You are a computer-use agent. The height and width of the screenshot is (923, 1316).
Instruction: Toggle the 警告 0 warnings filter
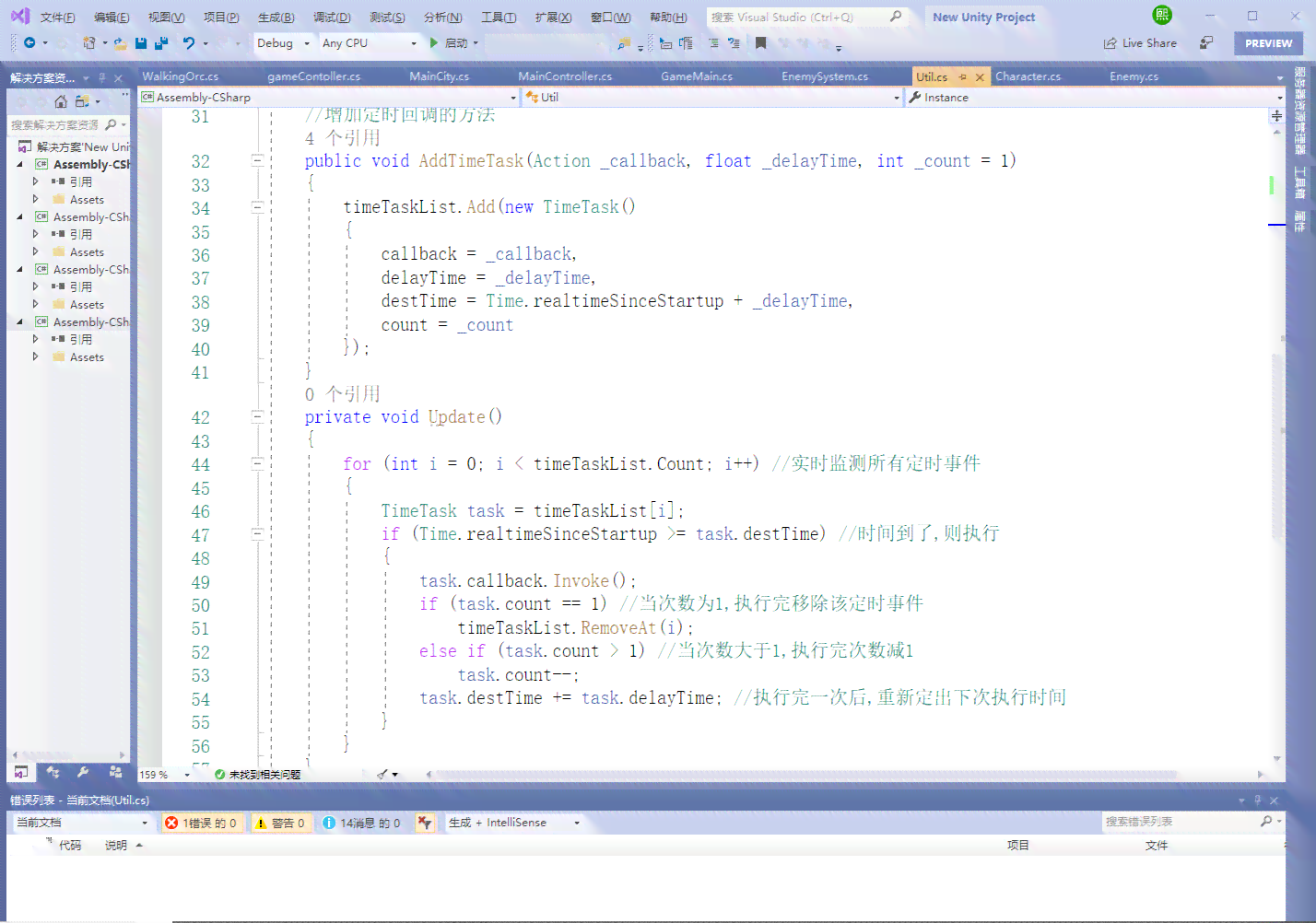click(280, 823)
